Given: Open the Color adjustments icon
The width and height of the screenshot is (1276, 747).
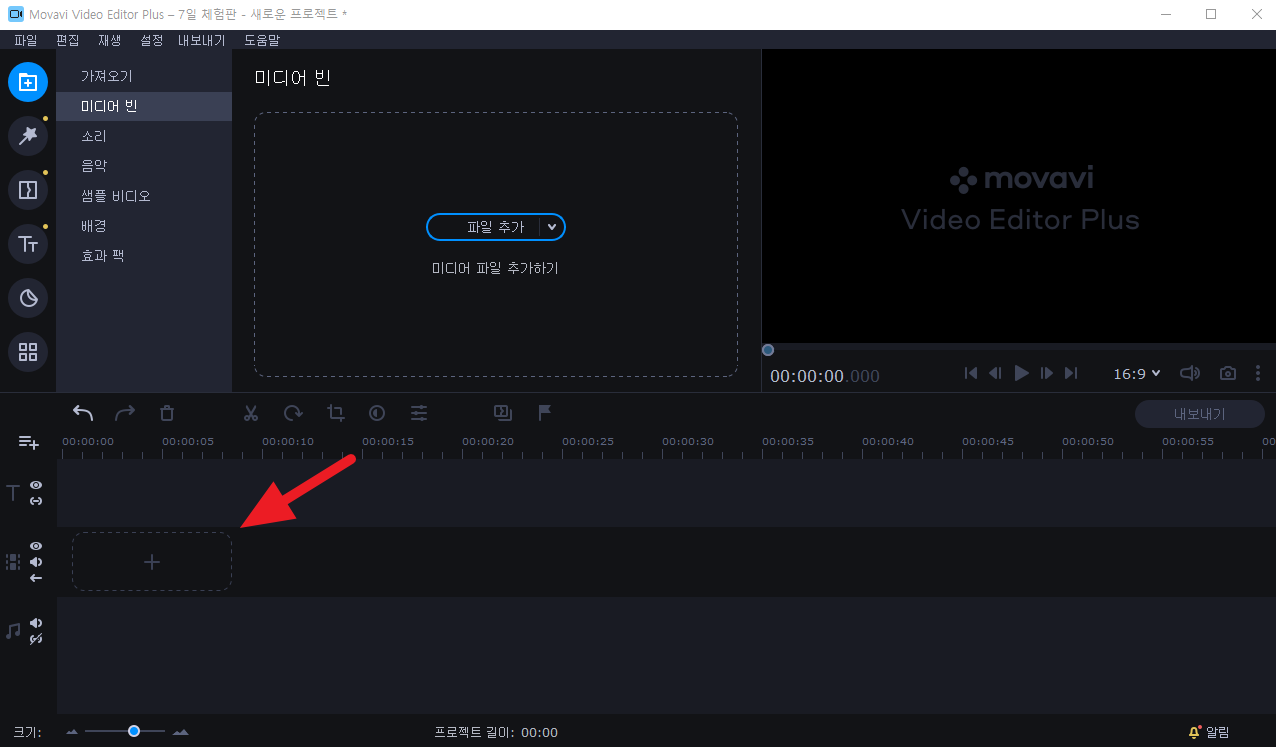Looking at the screenshot, I should 377,413.
